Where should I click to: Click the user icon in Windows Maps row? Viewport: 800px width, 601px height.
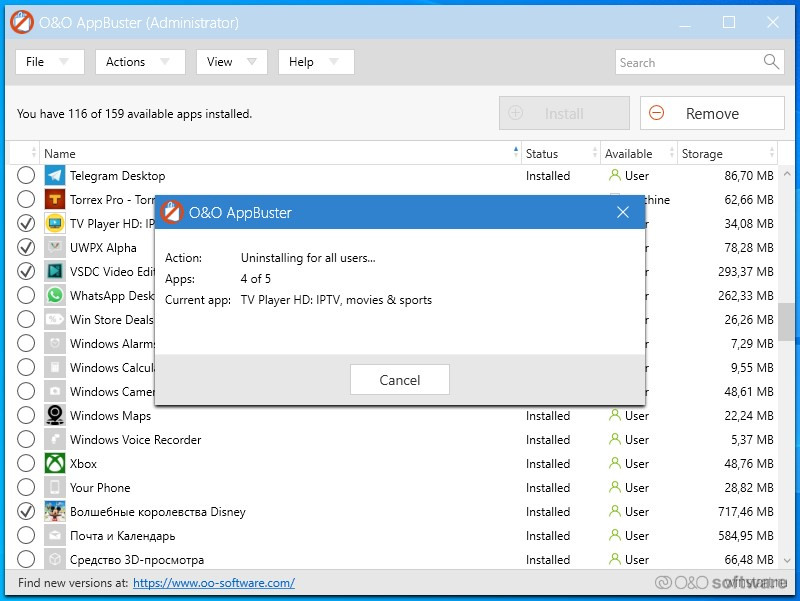tap(615, 415)
